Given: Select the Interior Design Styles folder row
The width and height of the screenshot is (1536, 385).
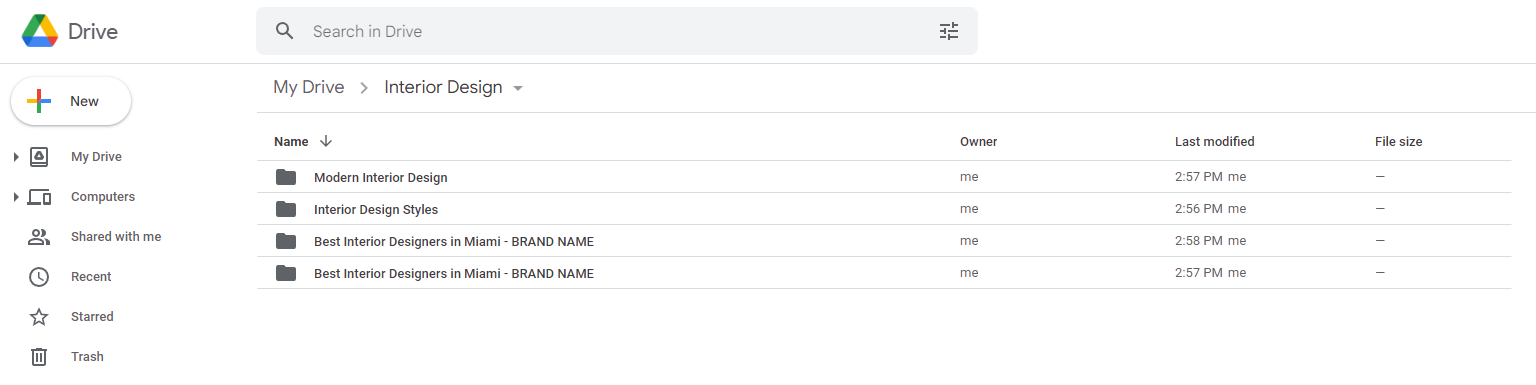Looking at the screenshot, I should pyautogui.click(x=884, y=209).
